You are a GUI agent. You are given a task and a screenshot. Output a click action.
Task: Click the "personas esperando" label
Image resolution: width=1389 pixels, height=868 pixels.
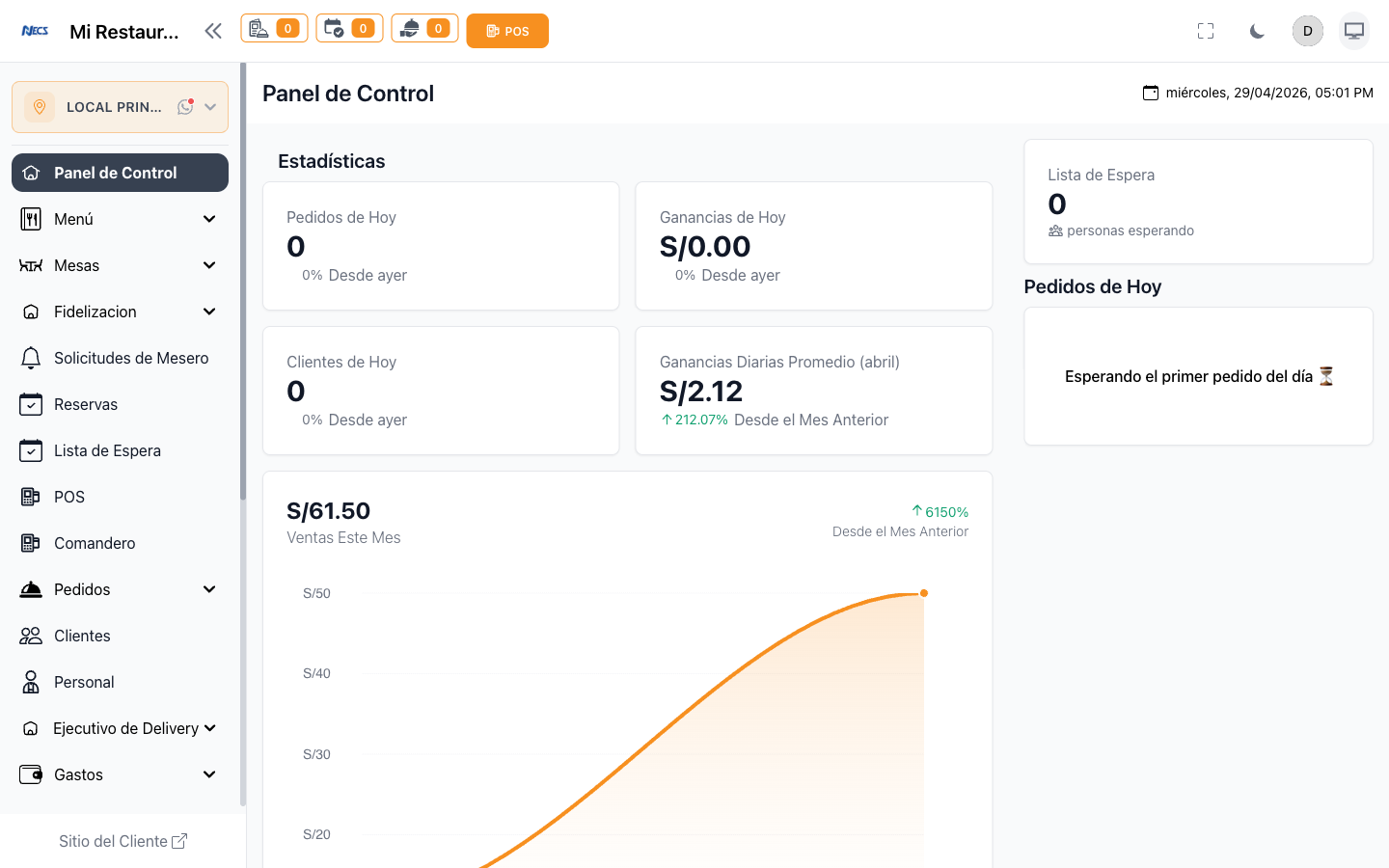tap(1130, 231)
